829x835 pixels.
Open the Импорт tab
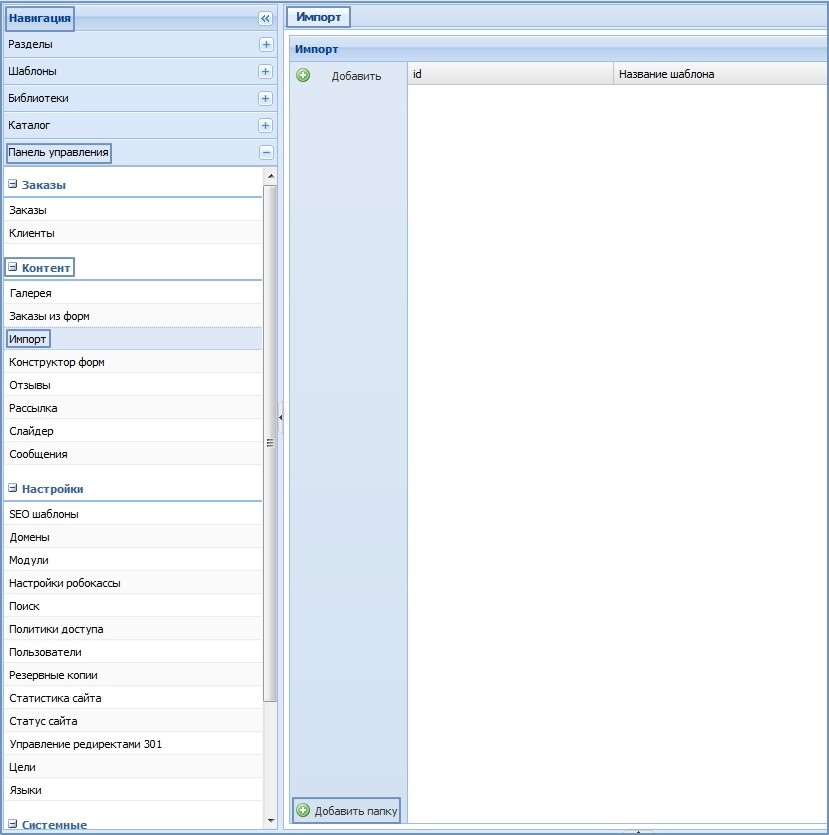319,17
